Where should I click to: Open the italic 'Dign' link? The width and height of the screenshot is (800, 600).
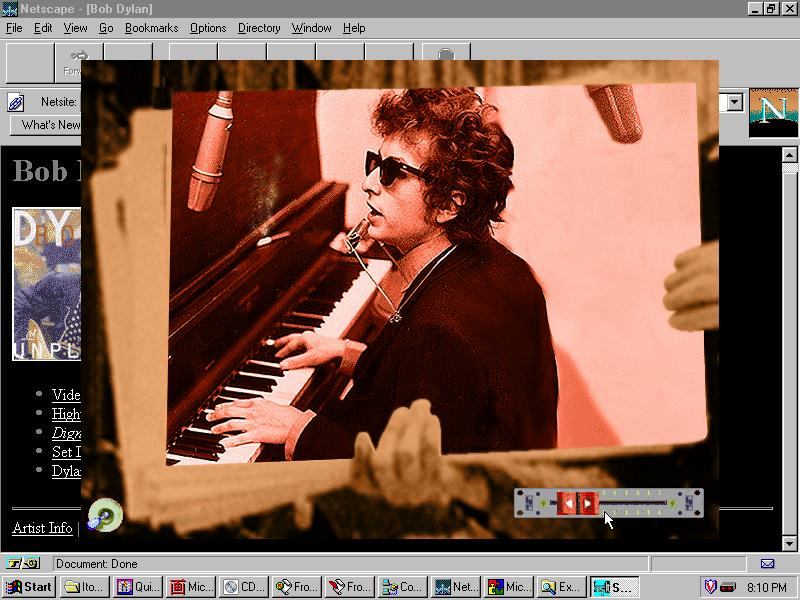pyautogui.click(x=66, y=433)
